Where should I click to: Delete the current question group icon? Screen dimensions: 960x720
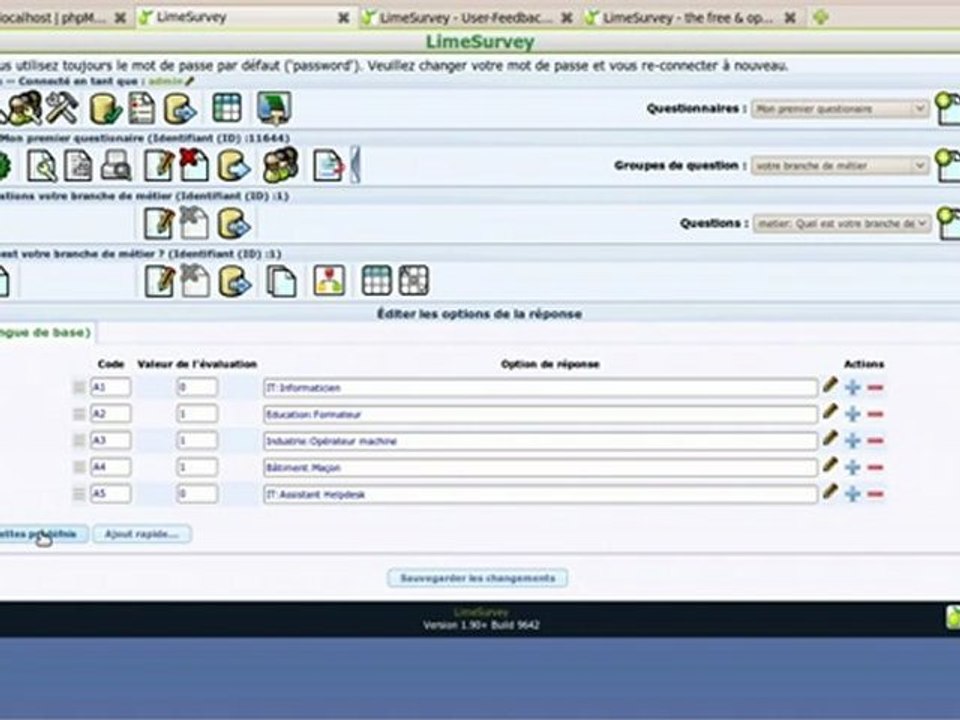194,222
